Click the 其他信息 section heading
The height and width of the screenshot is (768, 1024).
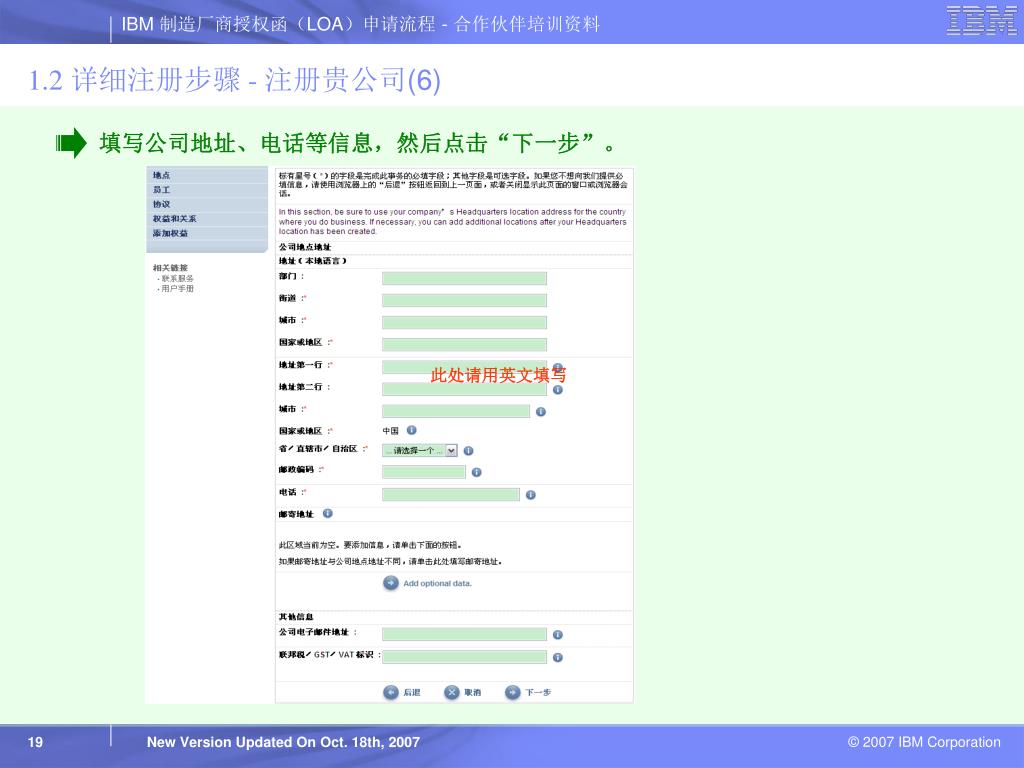296,616
